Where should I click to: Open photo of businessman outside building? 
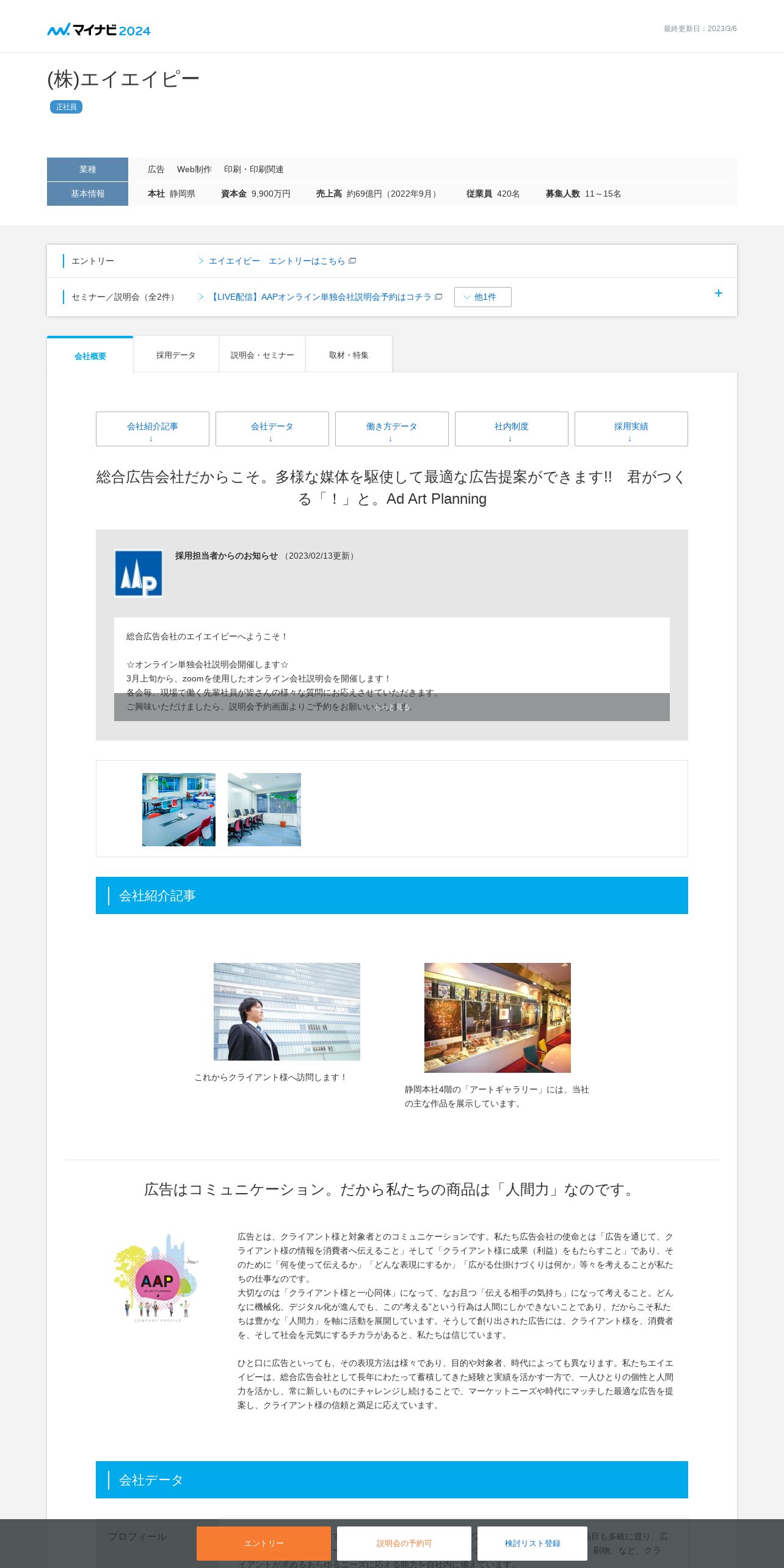[x=287, y=1012]
